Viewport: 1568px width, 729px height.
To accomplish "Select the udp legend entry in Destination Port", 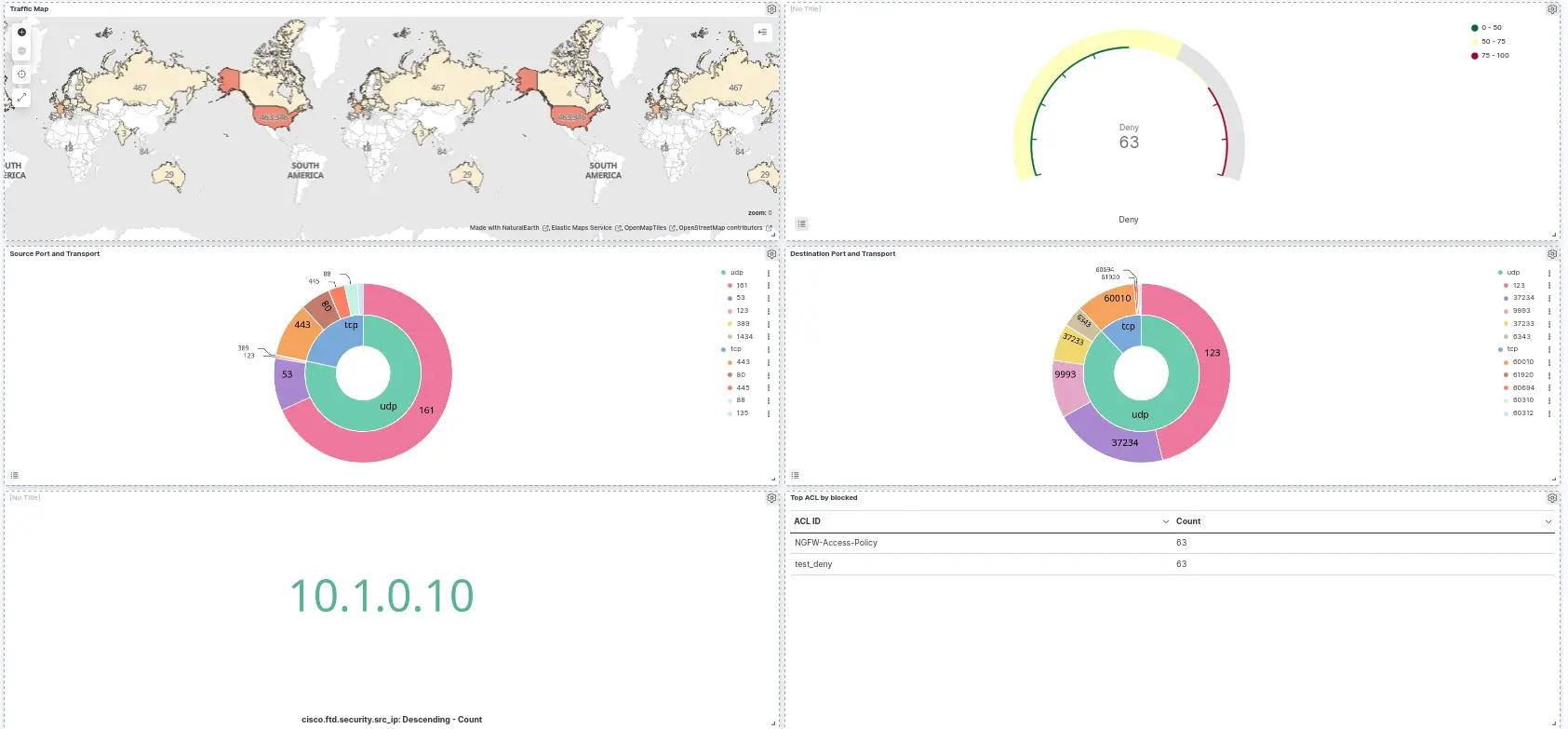I will pos(1513,273).
